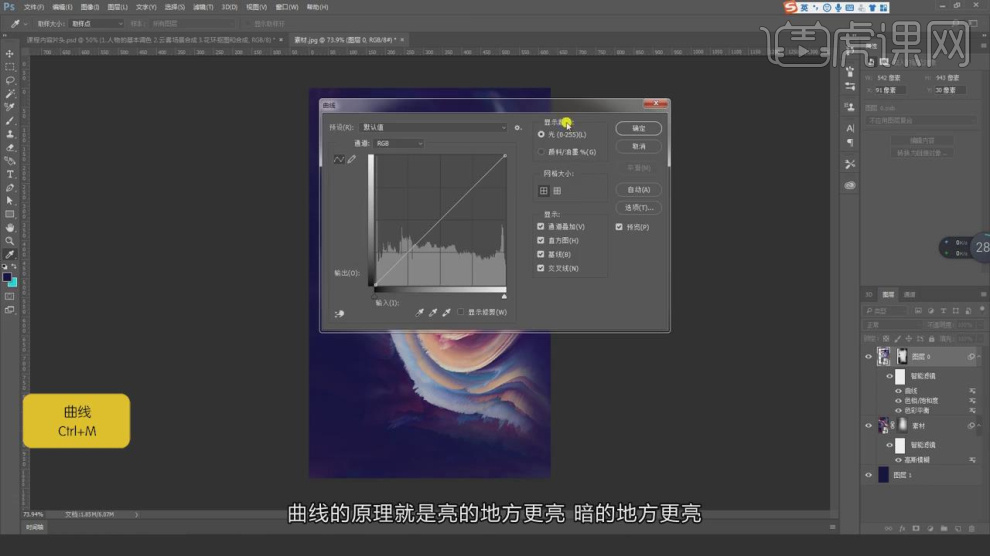Click the black point input slider triangle
990x556 pixels.
click(374, 296)
